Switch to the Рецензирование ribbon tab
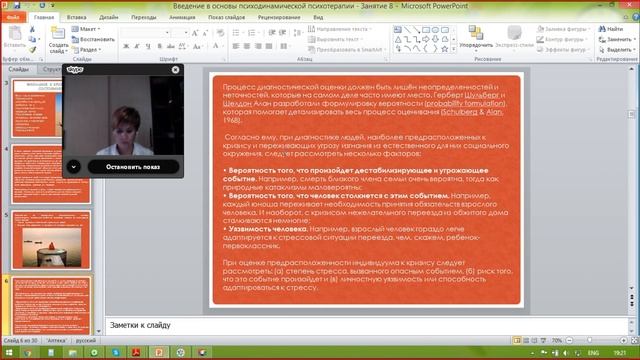The image size is (640, 360). [x=279, y=17]
